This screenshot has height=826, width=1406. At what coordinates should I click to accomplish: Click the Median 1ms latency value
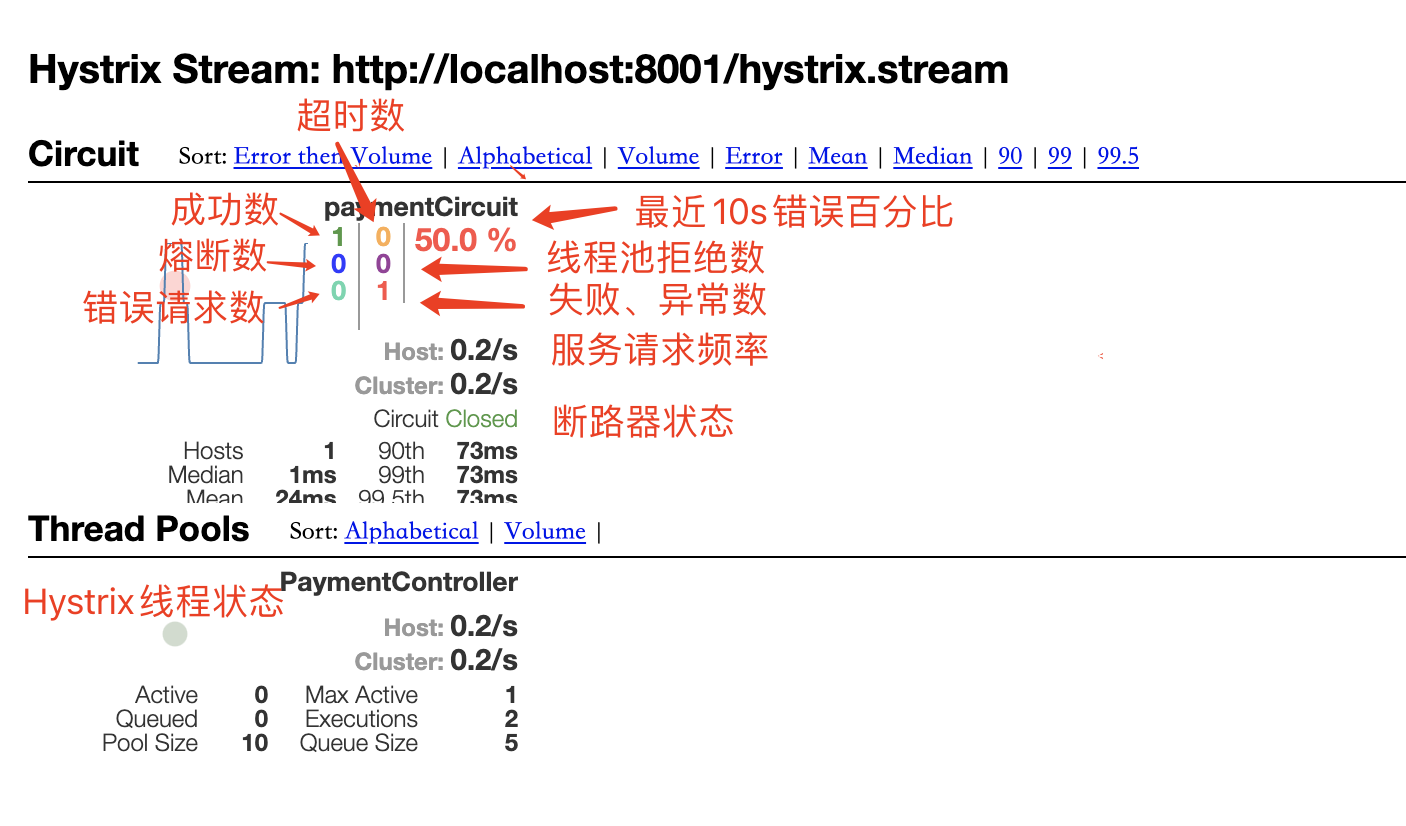(x=313, y=475)
